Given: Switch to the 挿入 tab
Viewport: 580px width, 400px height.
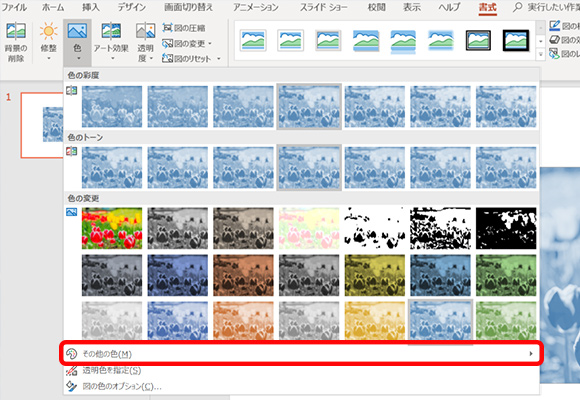Looking at the screenshot, I should [x=91, y=7].
